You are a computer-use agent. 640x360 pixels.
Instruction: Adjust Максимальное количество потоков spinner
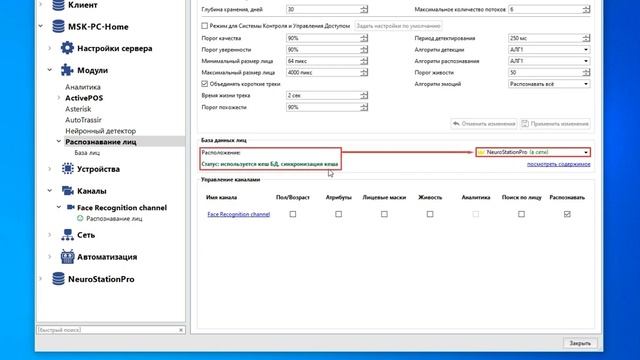tap(587, 9)
